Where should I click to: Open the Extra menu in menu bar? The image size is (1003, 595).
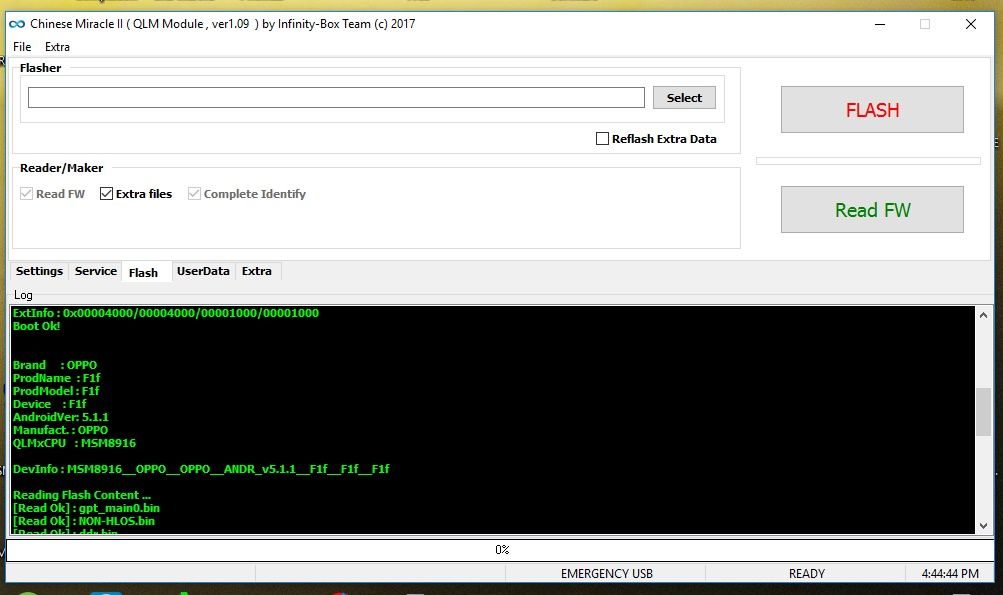coord(57,47)
